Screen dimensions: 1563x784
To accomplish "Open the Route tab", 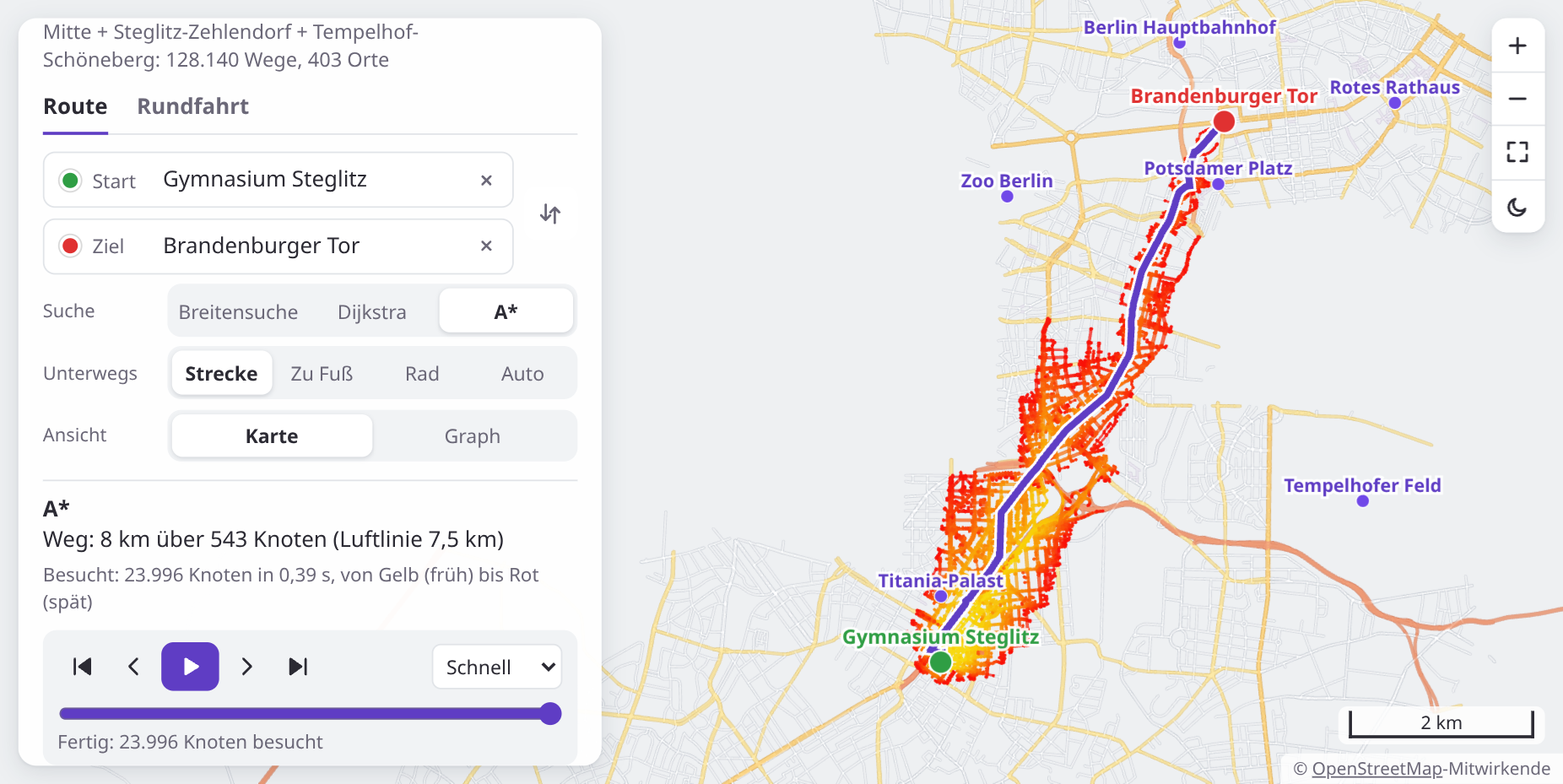I will [x=75, y=106].
